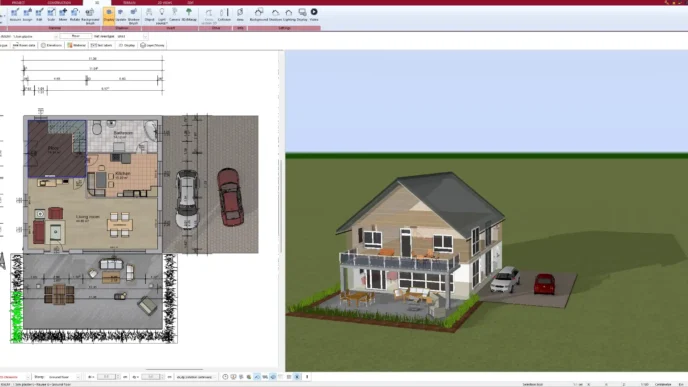
Task: Click the Update shadows icon
Action: click(x=121, y=14)
